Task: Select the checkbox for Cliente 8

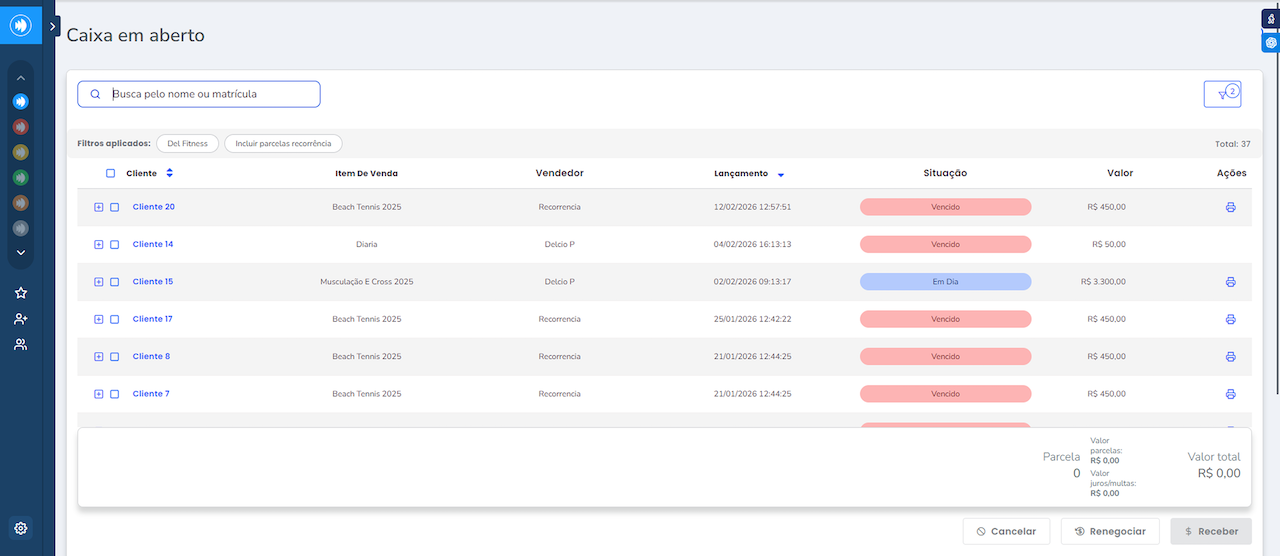Action: pyautogui.click(x=114, y=357)
